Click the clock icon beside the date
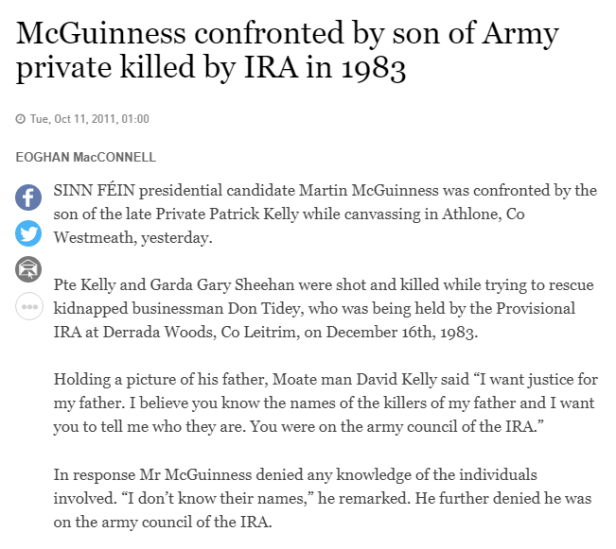 21,119
